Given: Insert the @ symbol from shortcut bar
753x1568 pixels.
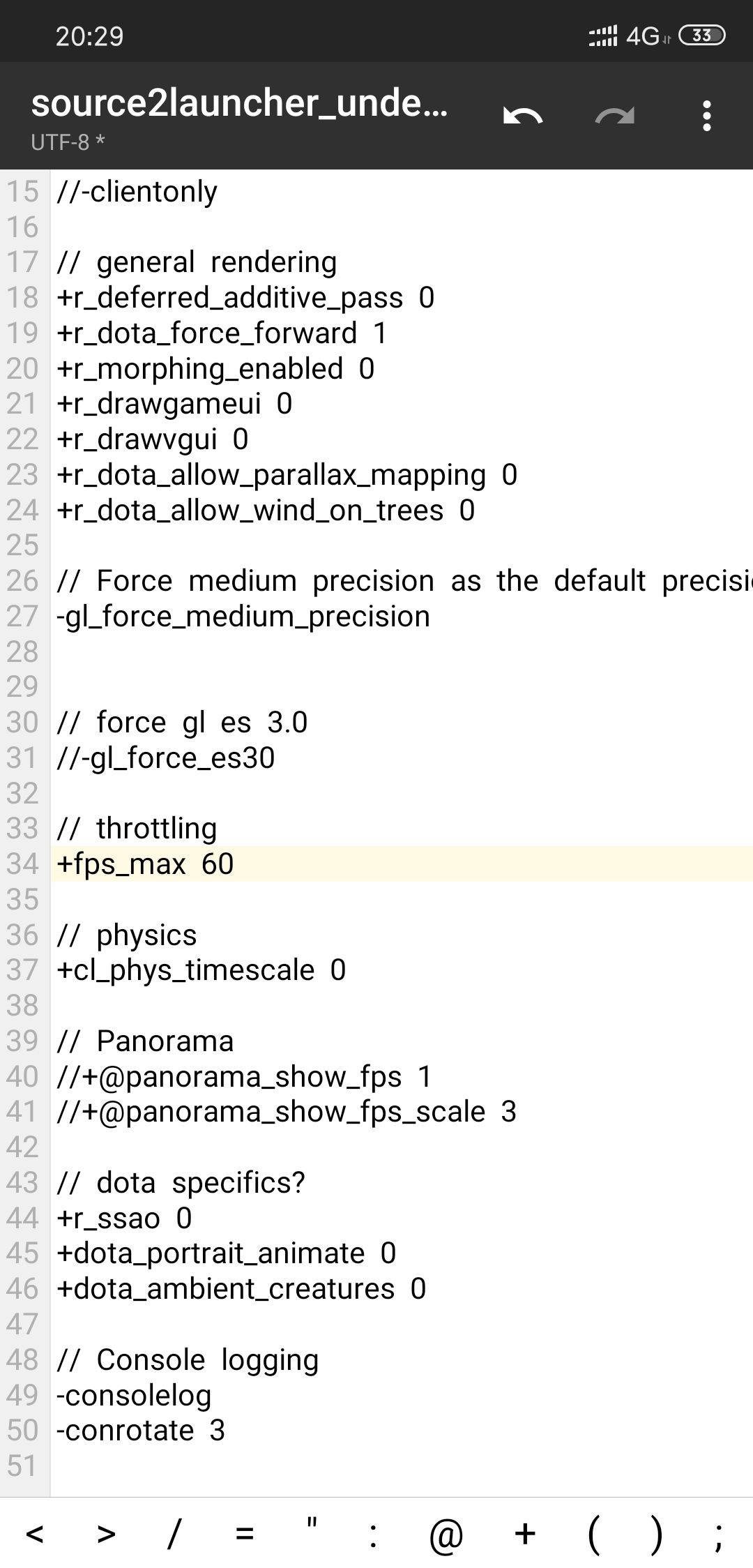Looking at the screenshot, I should pos(446,1533).
